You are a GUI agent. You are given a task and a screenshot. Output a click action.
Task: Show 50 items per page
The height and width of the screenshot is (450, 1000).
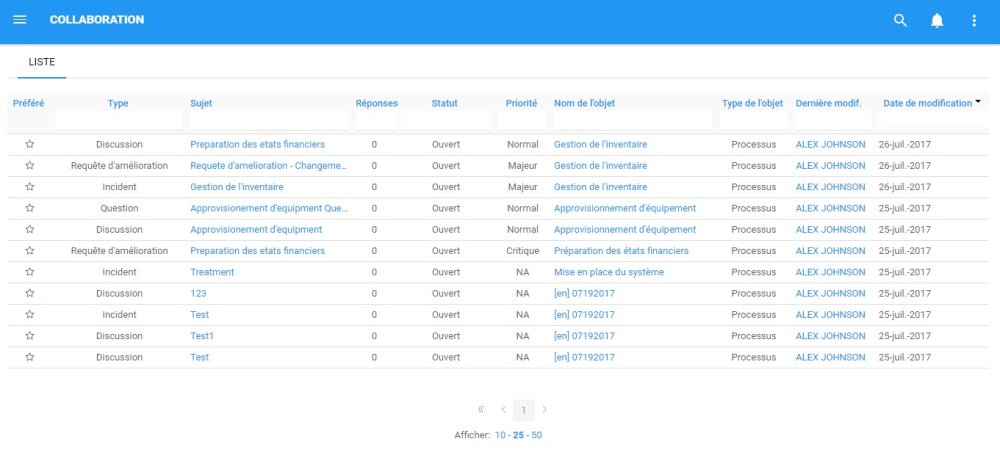537,435
